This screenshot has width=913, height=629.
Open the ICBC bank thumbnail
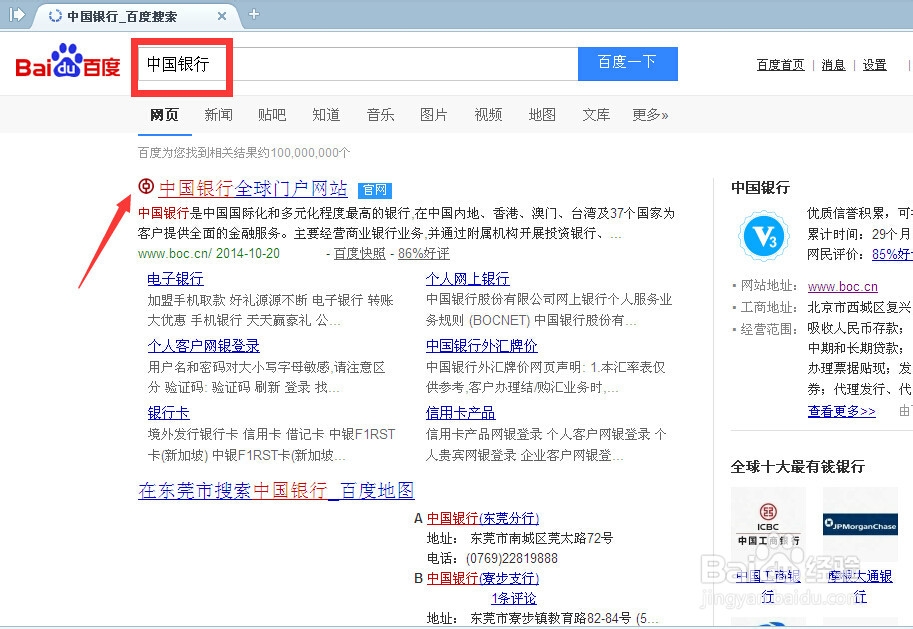pos(768,525)
